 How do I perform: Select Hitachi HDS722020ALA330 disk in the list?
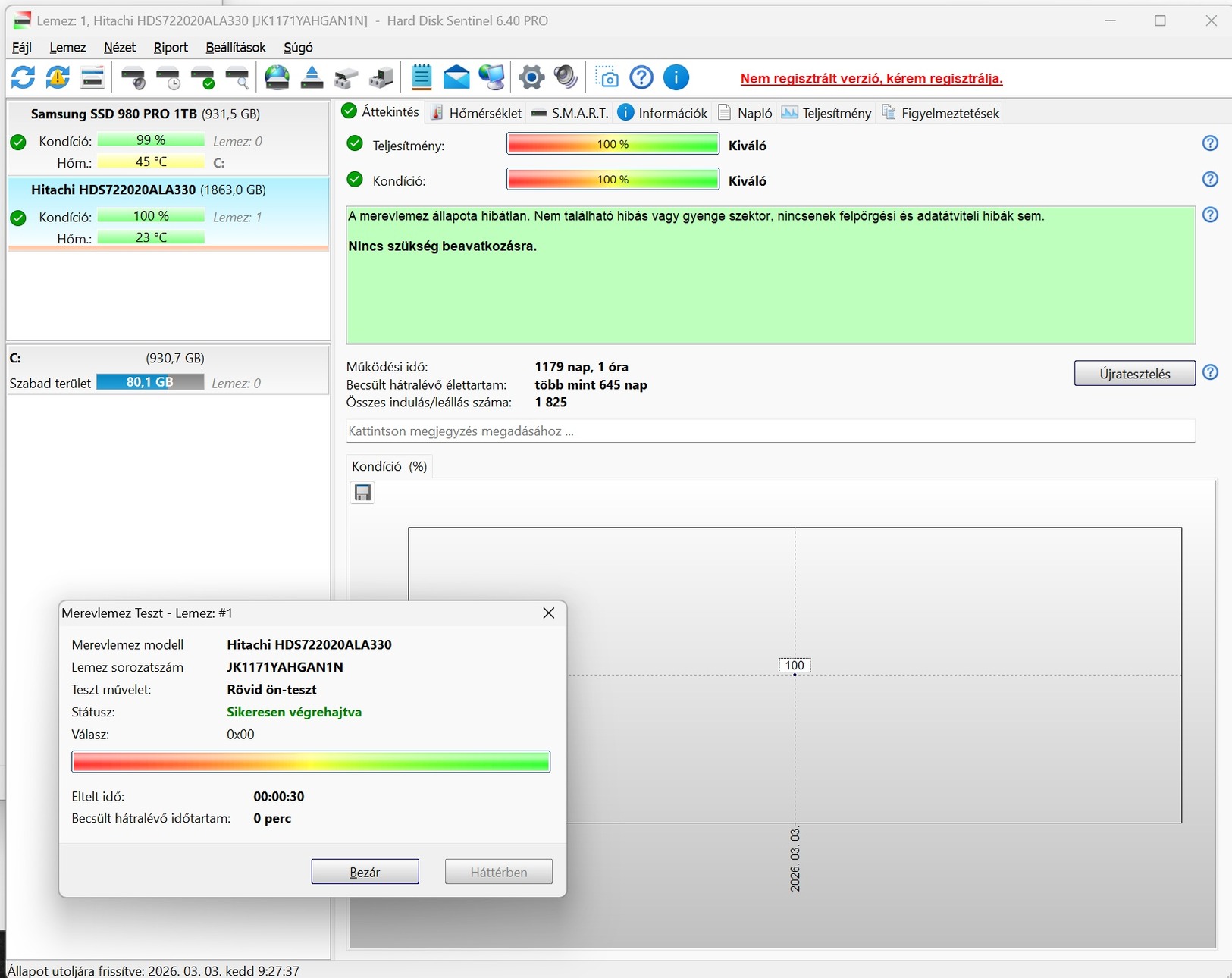(x=168, y=214)
